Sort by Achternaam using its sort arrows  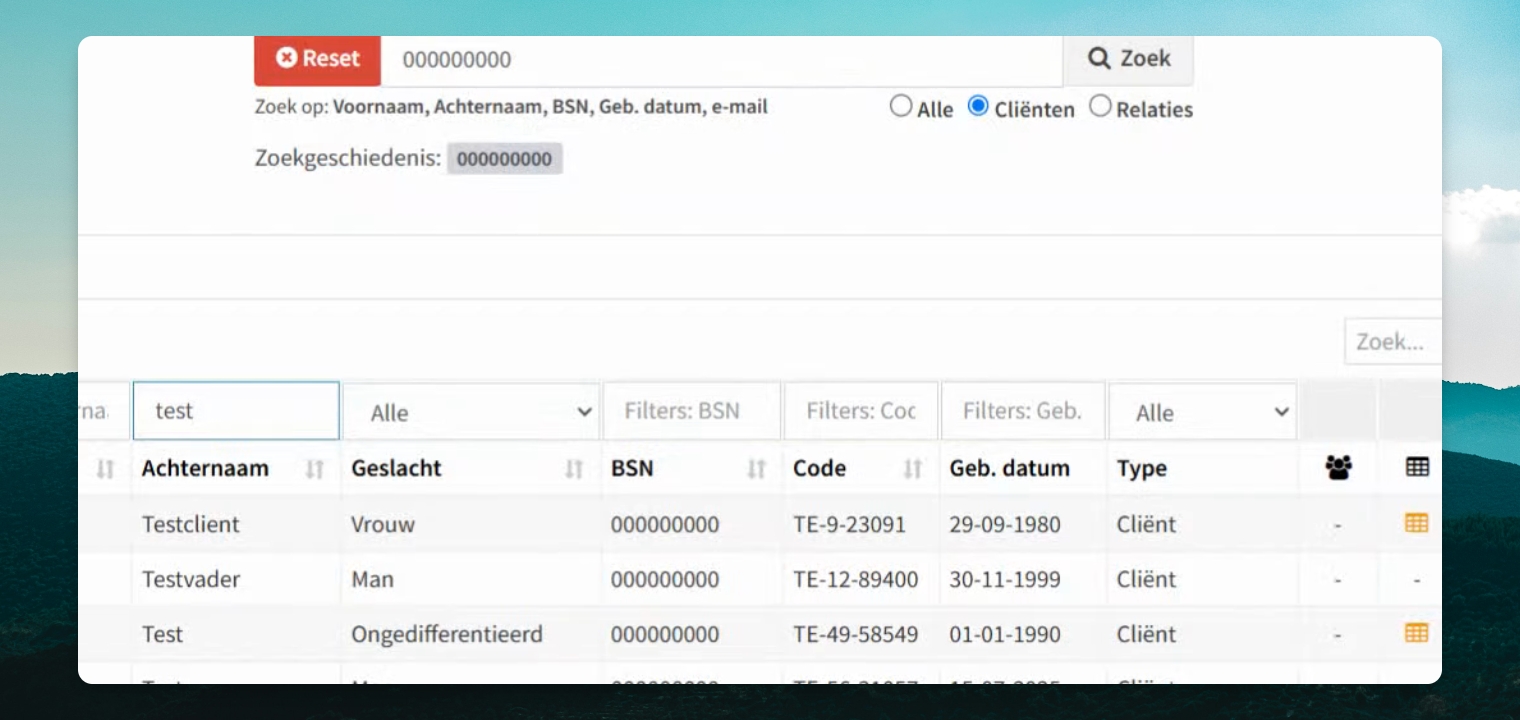315,469
